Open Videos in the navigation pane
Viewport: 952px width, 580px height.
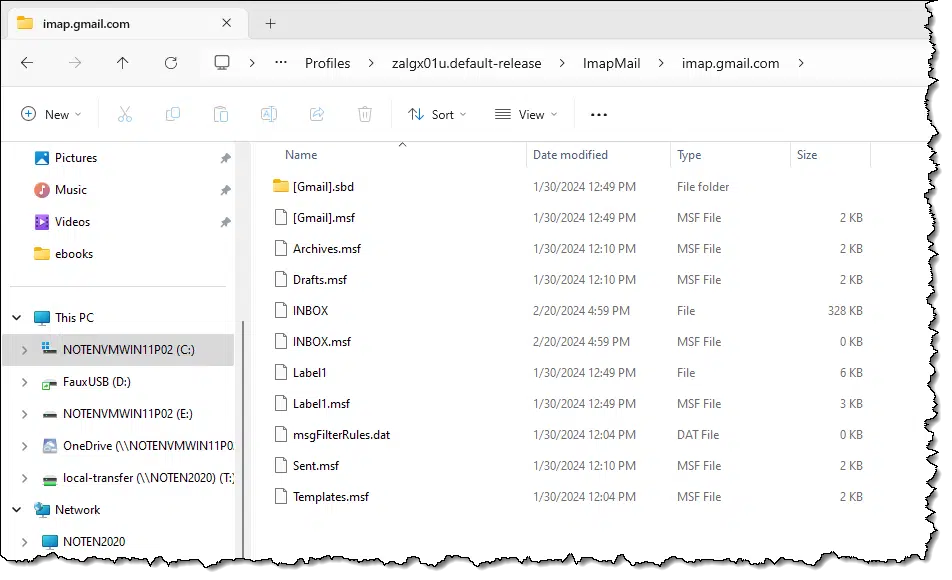pyautogui.click(x=72, y=222)
